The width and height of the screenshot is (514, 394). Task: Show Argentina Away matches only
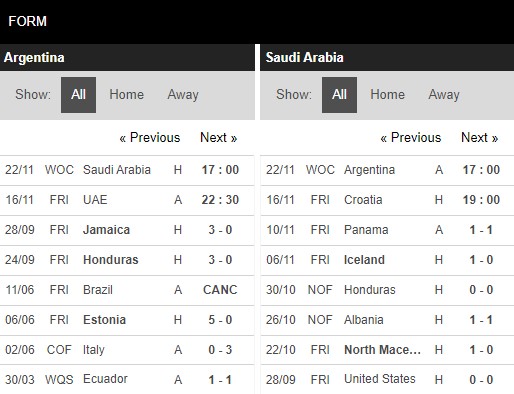[183, 95]
